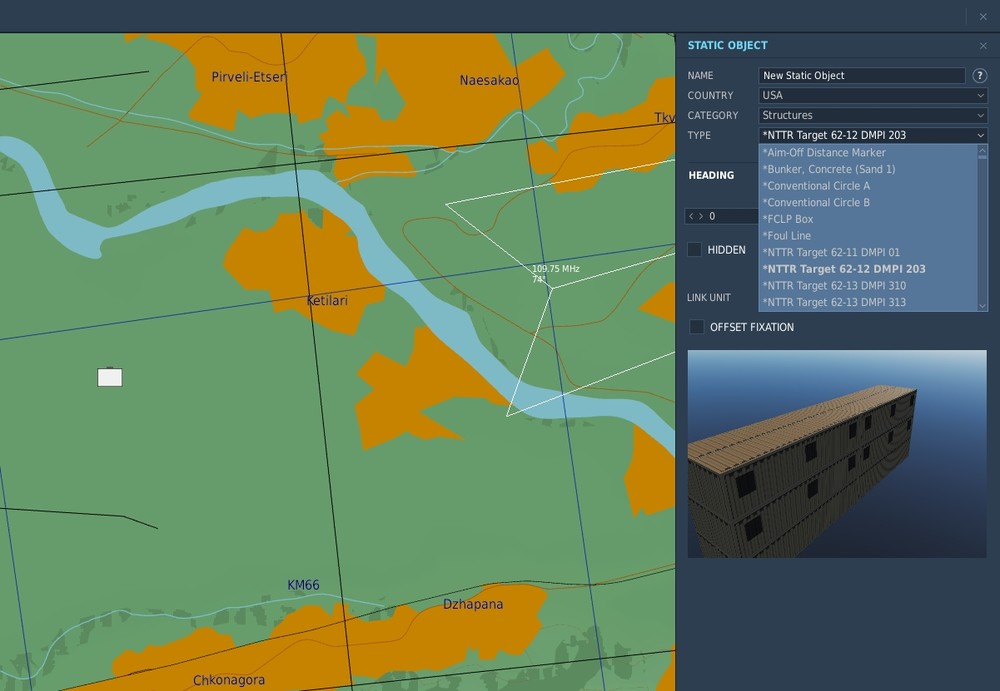Screen dimensions: 1000x691
Task: Decrease heading with left arrow stepper
Action: tap(691, 216)
